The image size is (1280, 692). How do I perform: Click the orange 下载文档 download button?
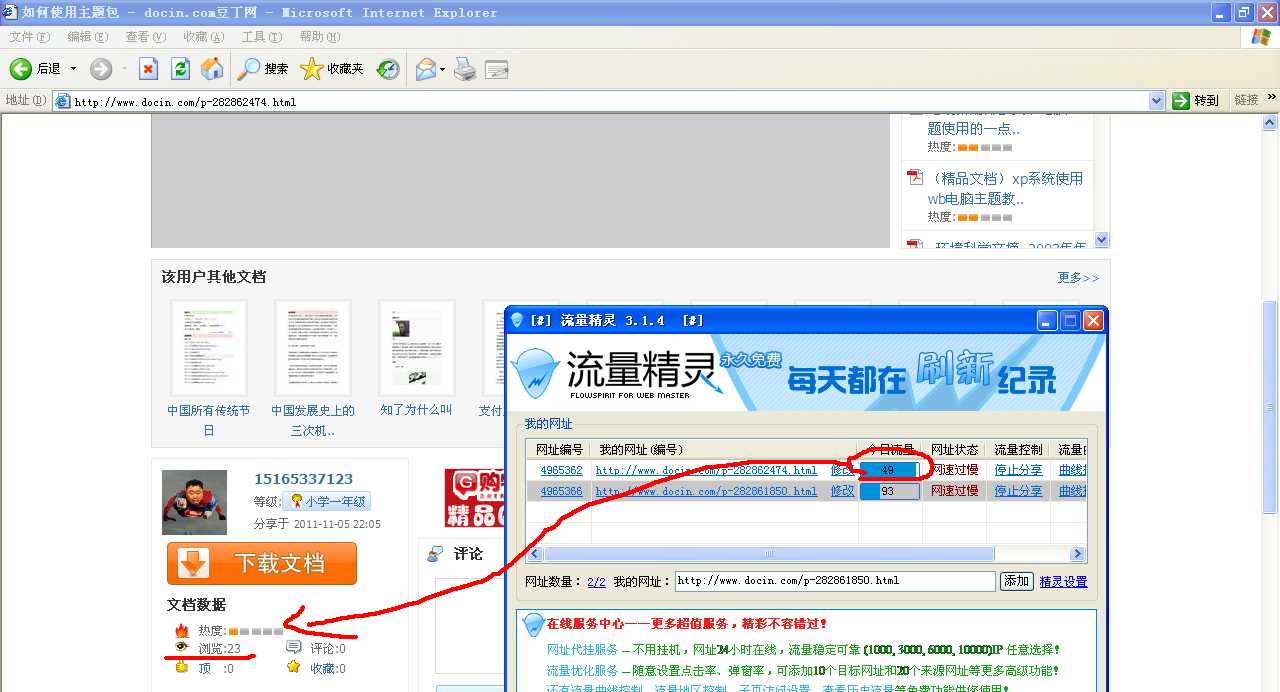click(x=262, y=563)
